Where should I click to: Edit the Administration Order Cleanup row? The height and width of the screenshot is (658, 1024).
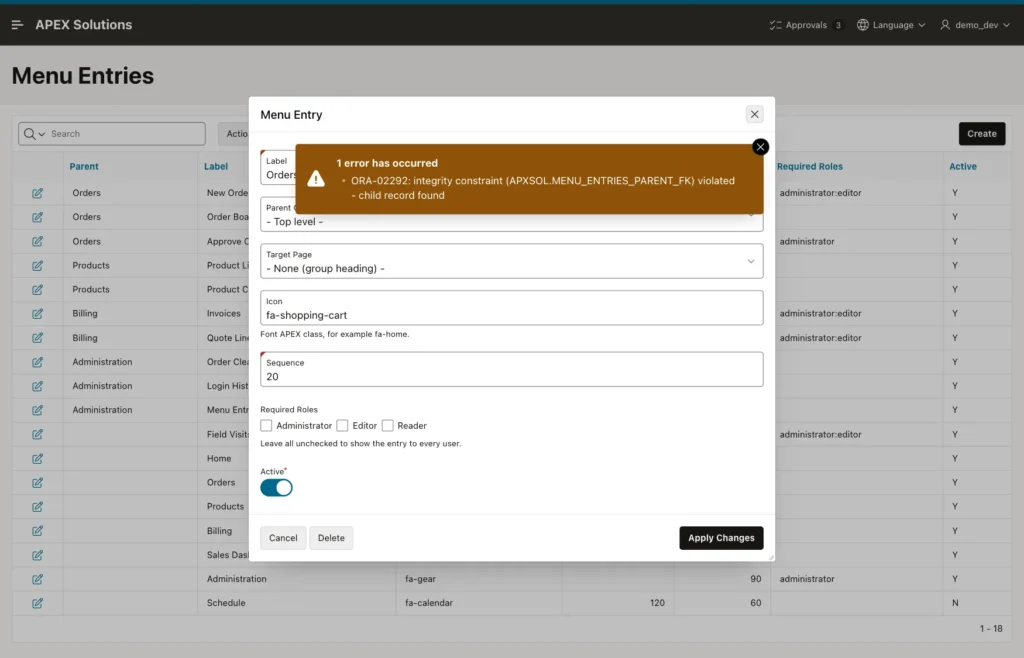point(37,362)
